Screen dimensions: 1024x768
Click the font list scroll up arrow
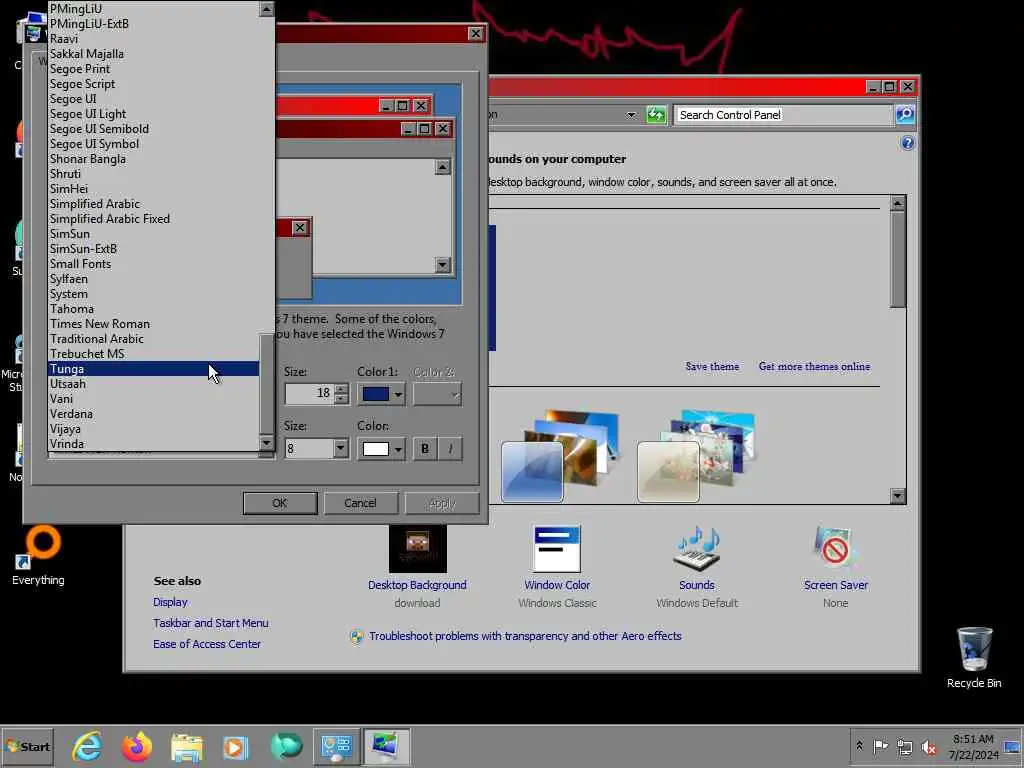pos(266,8)
